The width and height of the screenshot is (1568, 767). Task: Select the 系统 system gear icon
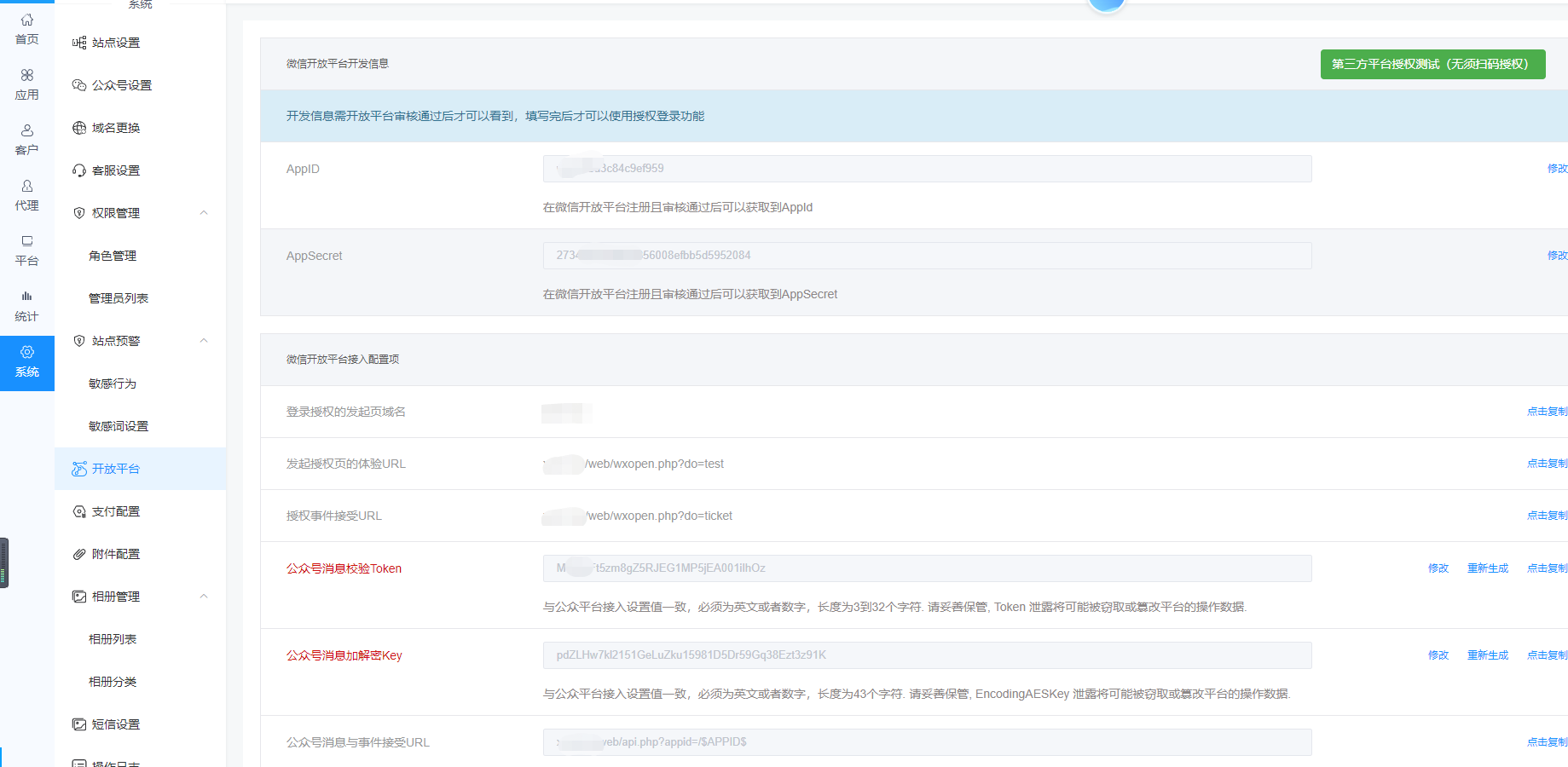click(x=27, y=352)
